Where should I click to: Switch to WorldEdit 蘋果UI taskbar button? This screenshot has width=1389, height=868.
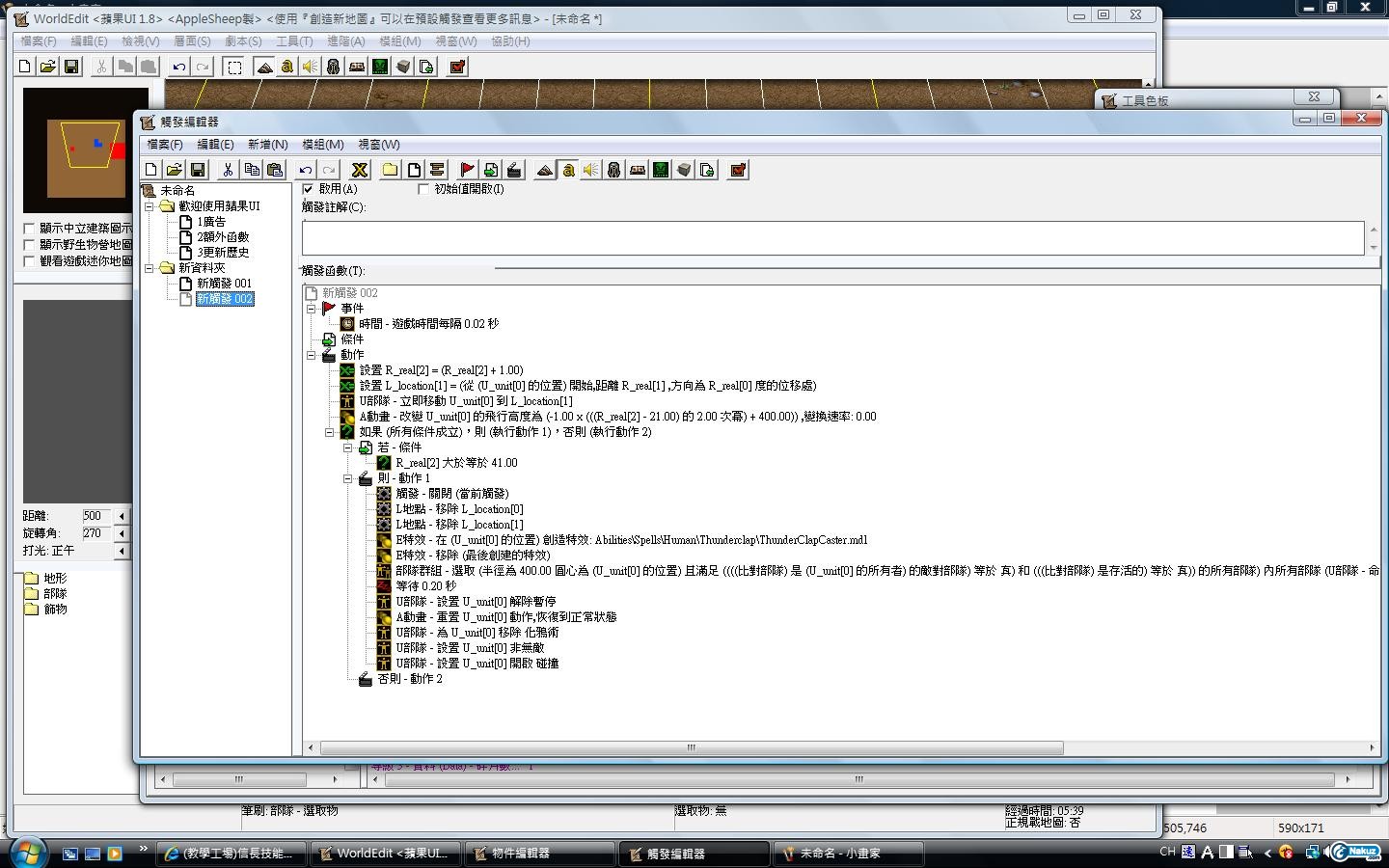point(385,854)
